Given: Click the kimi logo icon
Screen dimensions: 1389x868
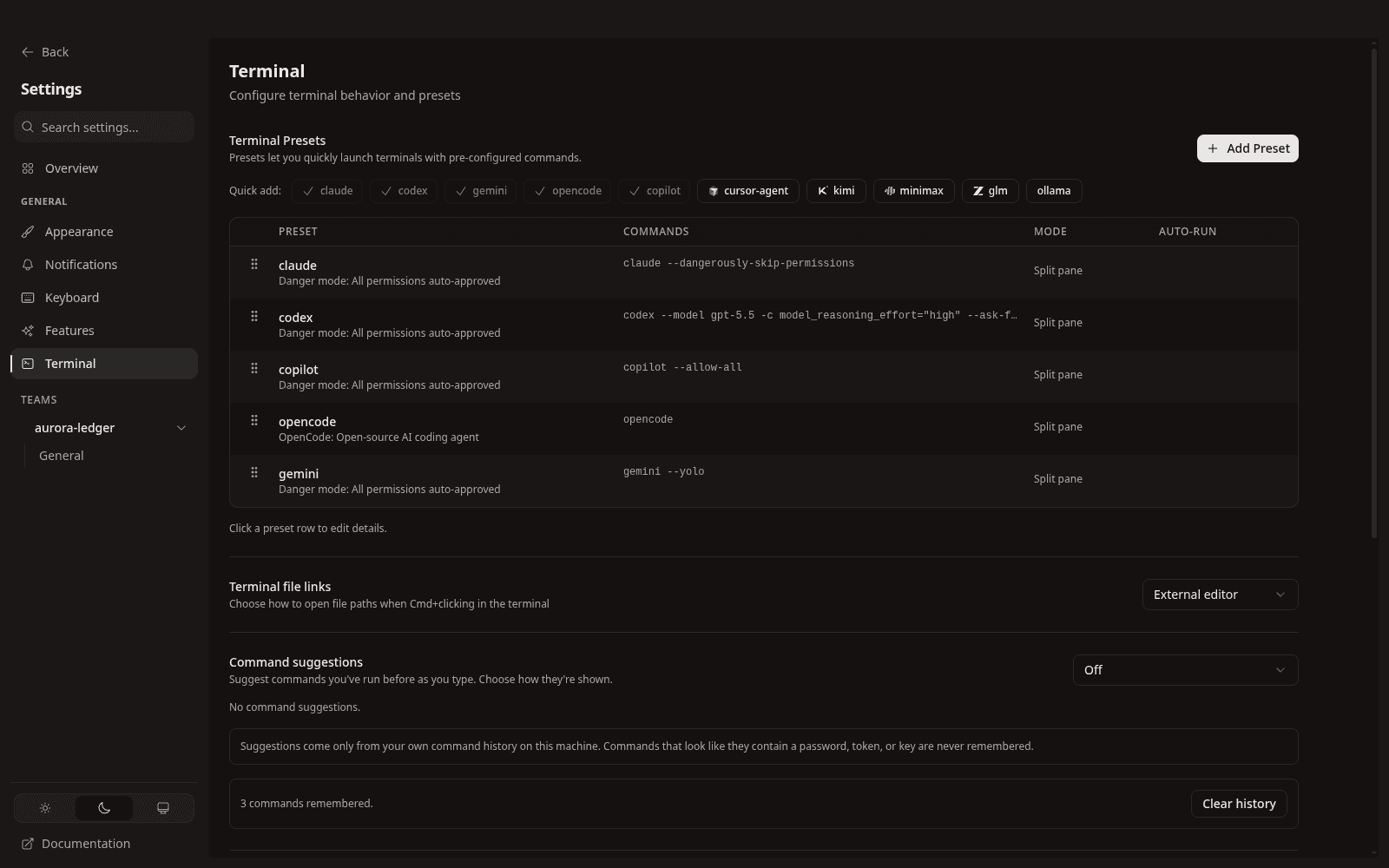Looking at the screenshot, I should [x=823, y=191].
